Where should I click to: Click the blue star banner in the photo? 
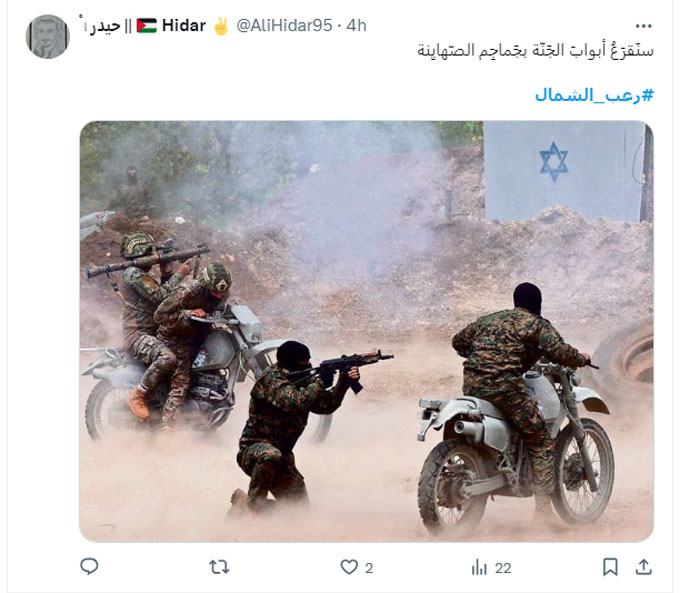(564, 171)
